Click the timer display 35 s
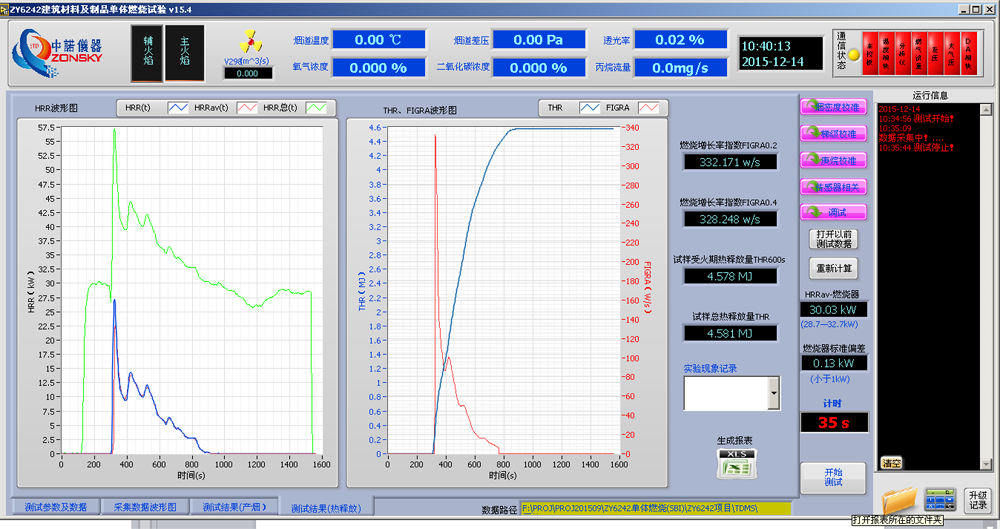 834,422
